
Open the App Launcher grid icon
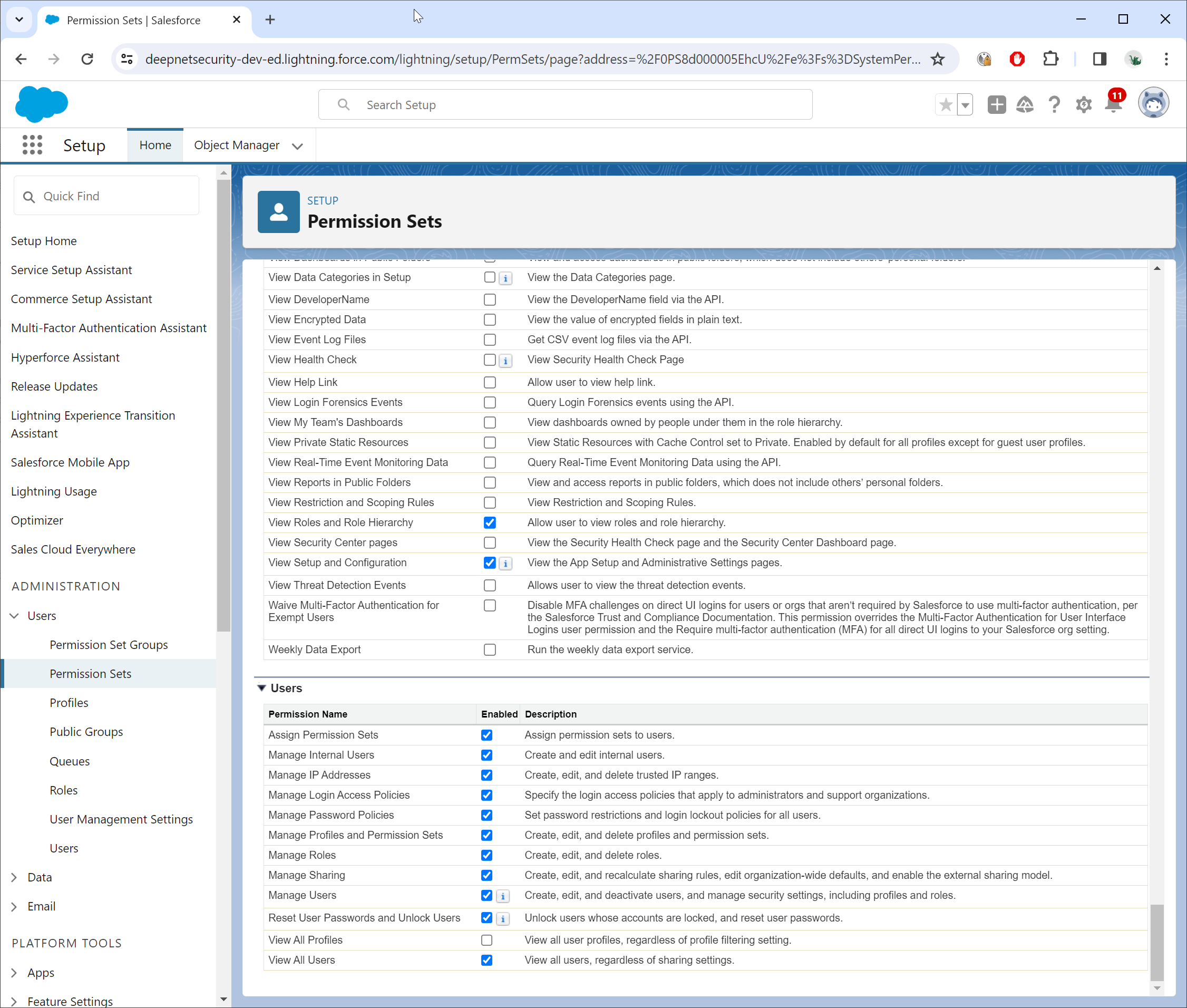(33, 145)
